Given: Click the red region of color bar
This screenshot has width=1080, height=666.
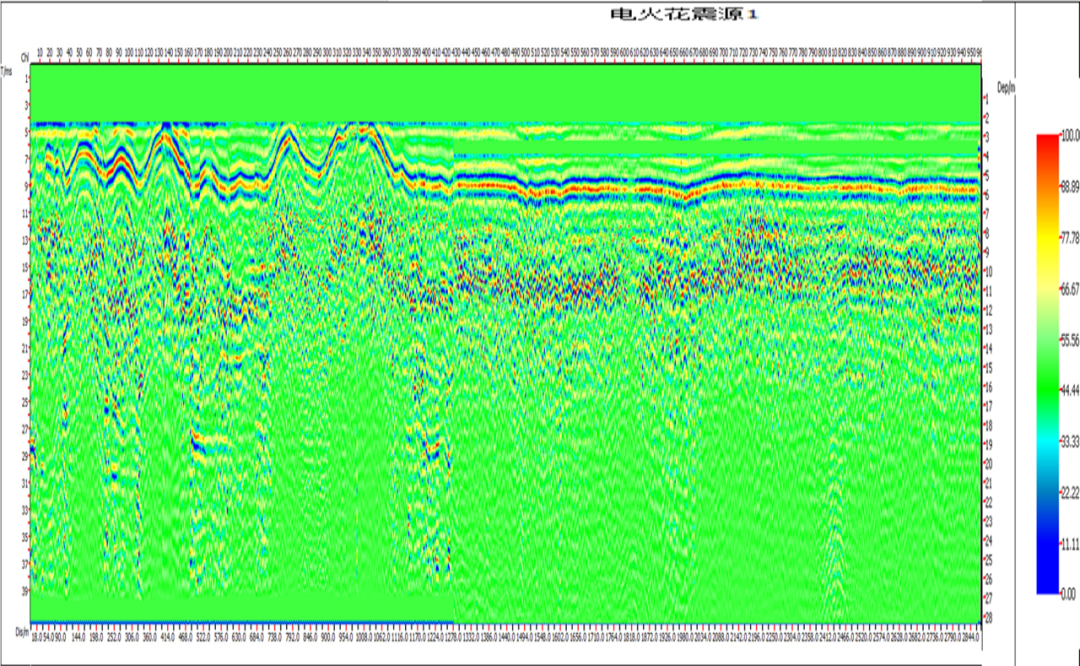Looking at the screenshot, I should (1048, 148).
